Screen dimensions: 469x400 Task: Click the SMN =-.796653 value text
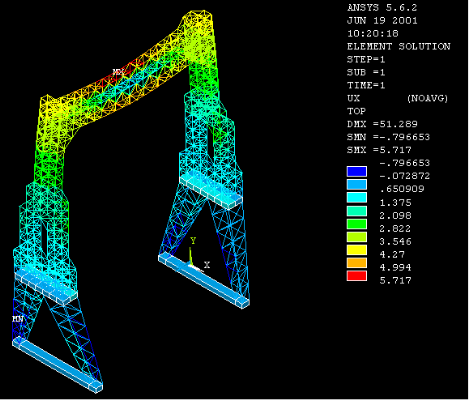coord(389,137)
